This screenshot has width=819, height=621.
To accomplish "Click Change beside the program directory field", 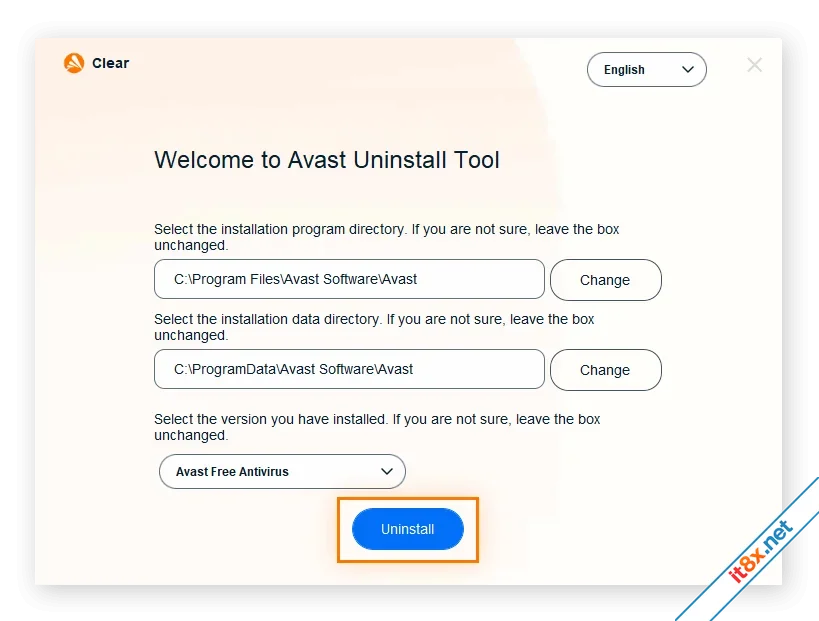I will pos(606,280).
